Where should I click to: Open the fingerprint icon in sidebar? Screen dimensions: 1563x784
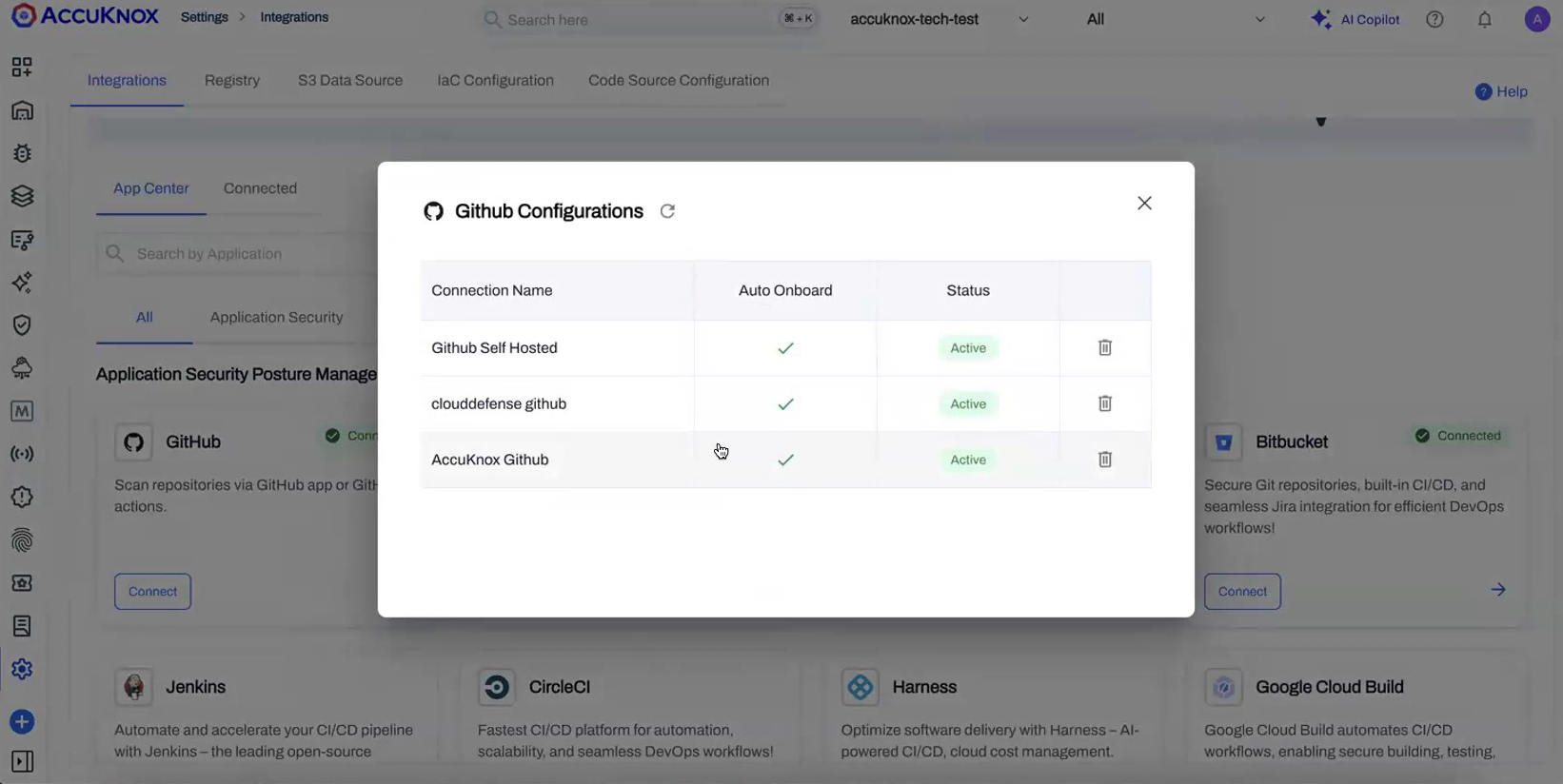coord(22,540)
